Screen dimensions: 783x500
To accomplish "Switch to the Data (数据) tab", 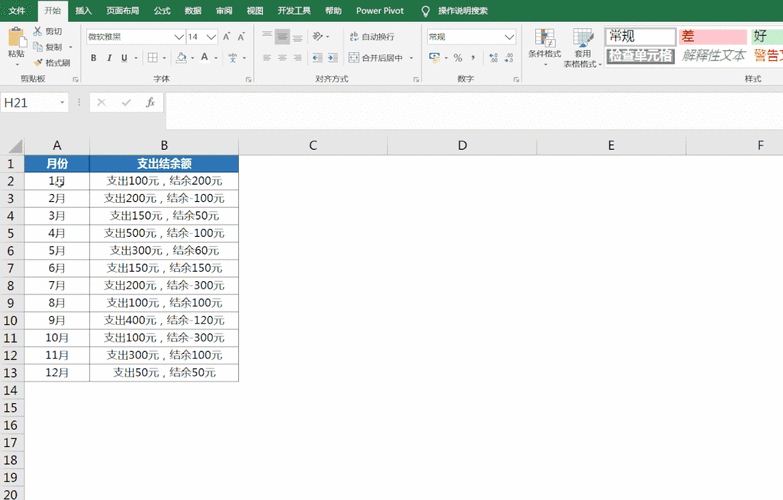I will [193, 10].
